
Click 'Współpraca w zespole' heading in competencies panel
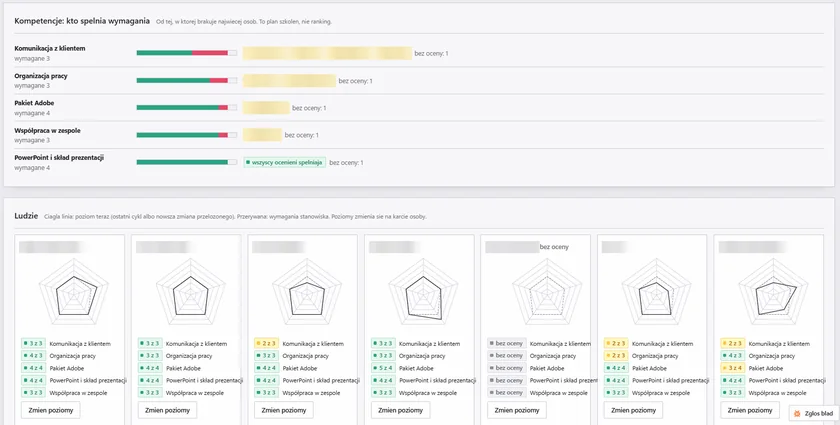pos(47,130)
